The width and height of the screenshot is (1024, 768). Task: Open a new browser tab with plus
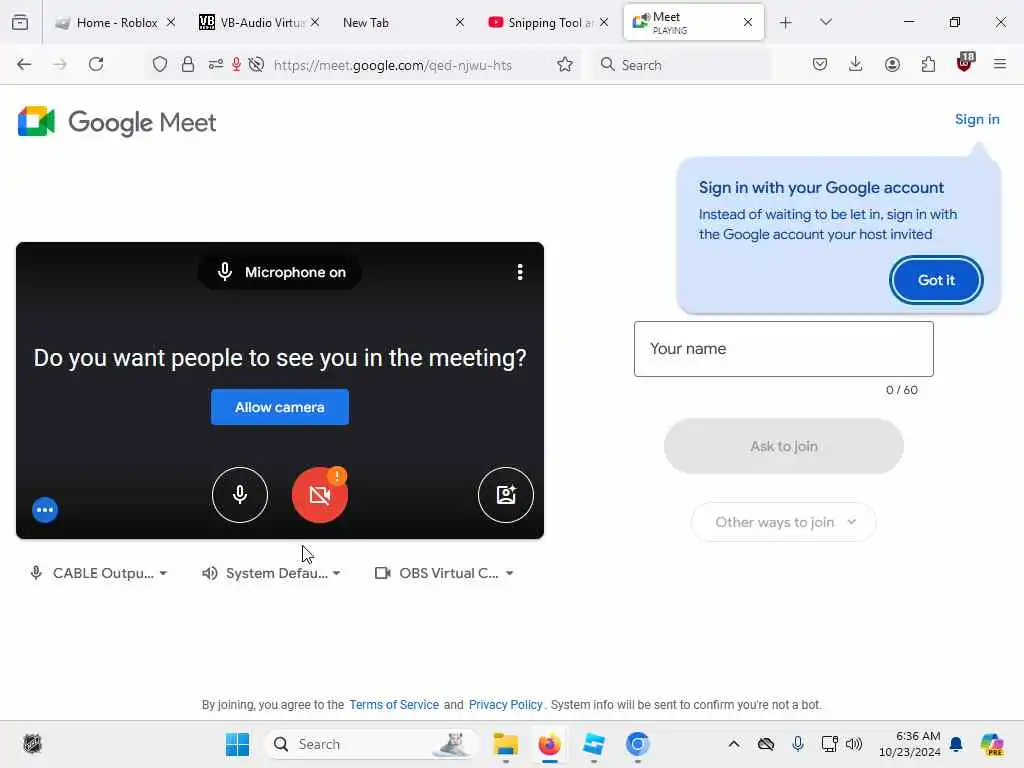pos(786,23)
